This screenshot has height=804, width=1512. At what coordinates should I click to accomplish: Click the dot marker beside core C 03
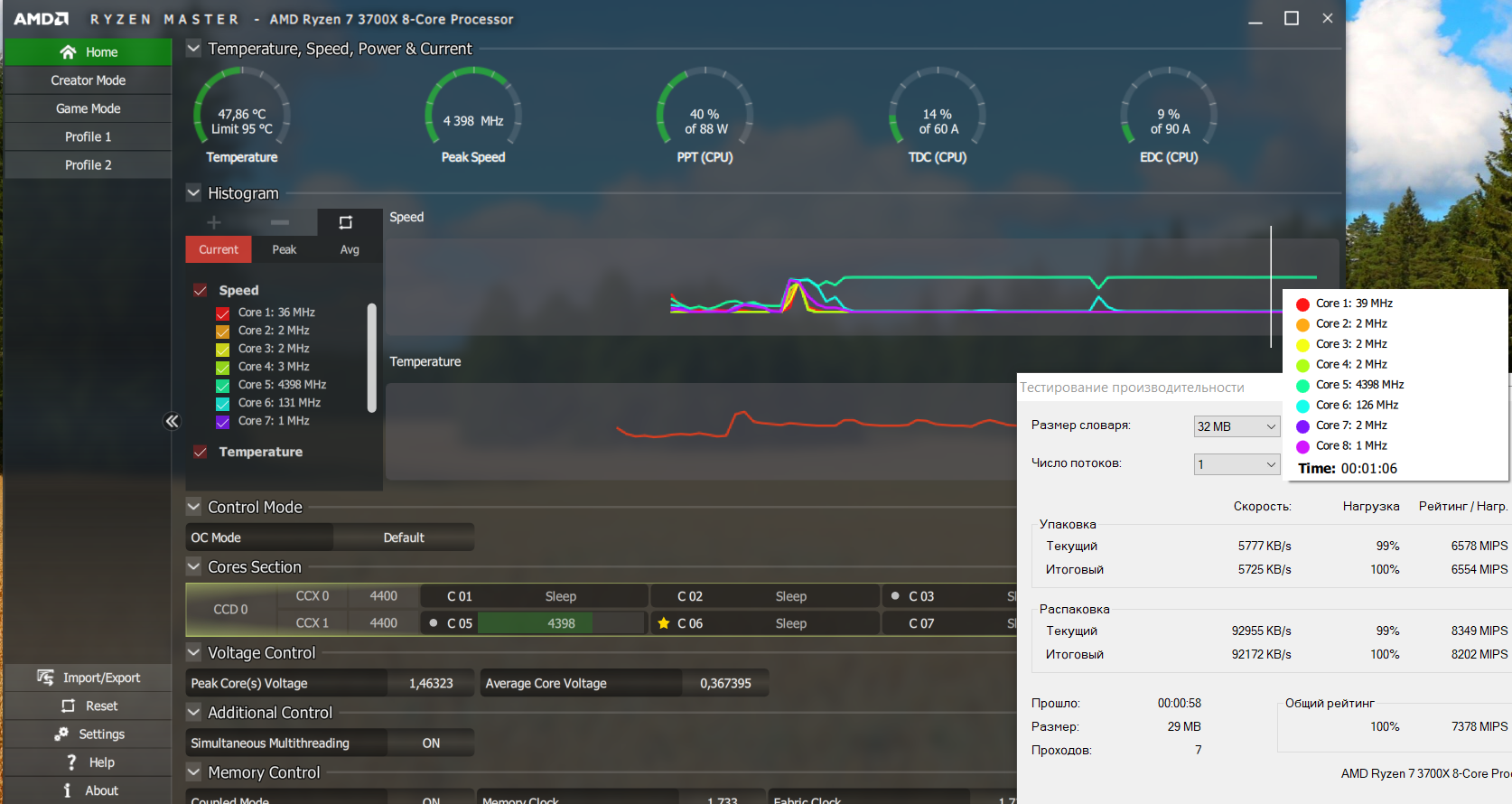pyautogui.click(x=895, y=596)
